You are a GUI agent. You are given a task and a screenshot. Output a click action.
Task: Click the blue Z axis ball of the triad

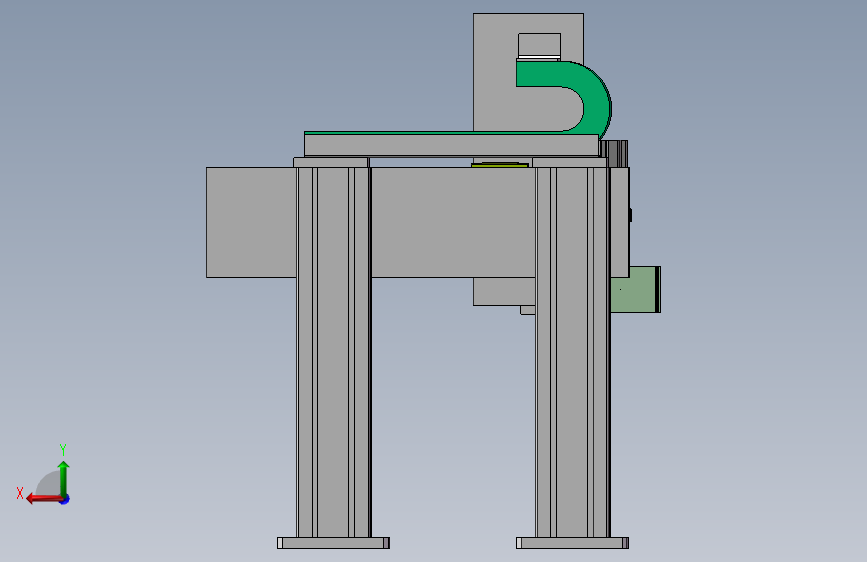click(65, 499)
